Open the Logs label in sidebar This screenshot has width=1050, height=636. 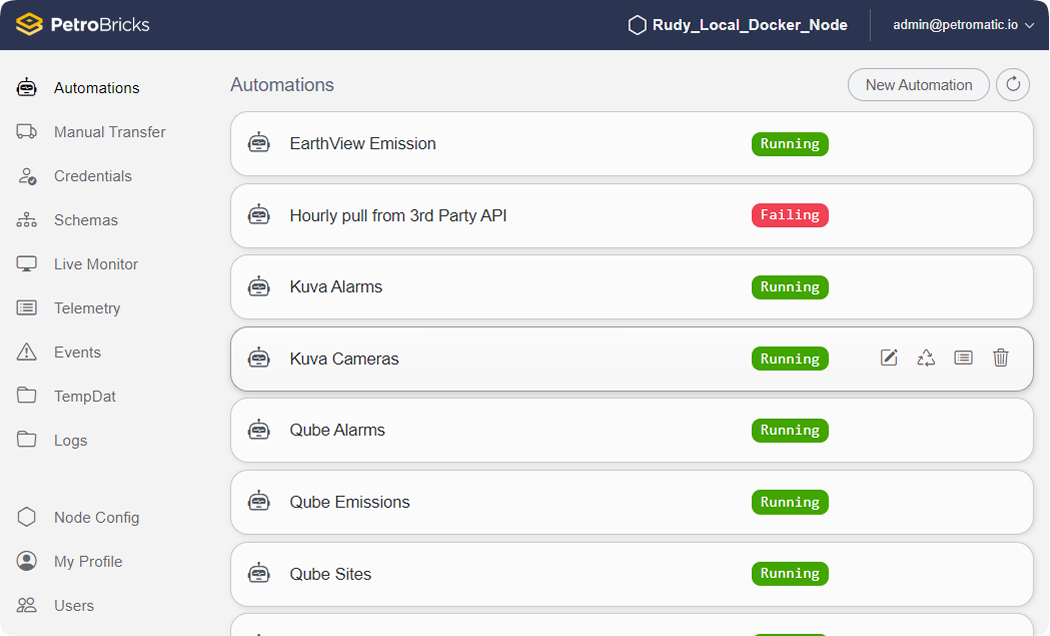[71, 441]
